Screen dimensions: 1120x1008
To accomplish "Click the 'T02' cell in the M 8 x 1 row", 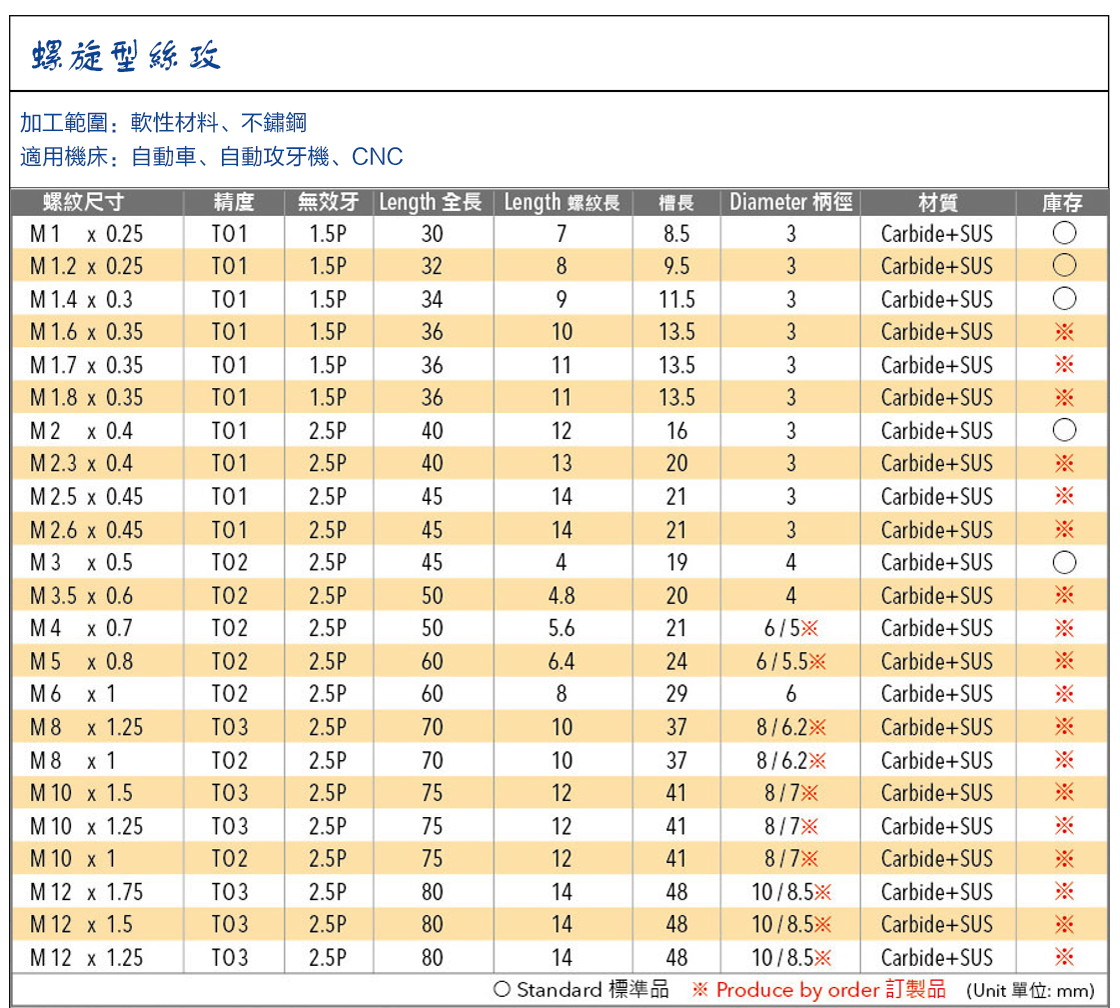I will coord(230,761).
